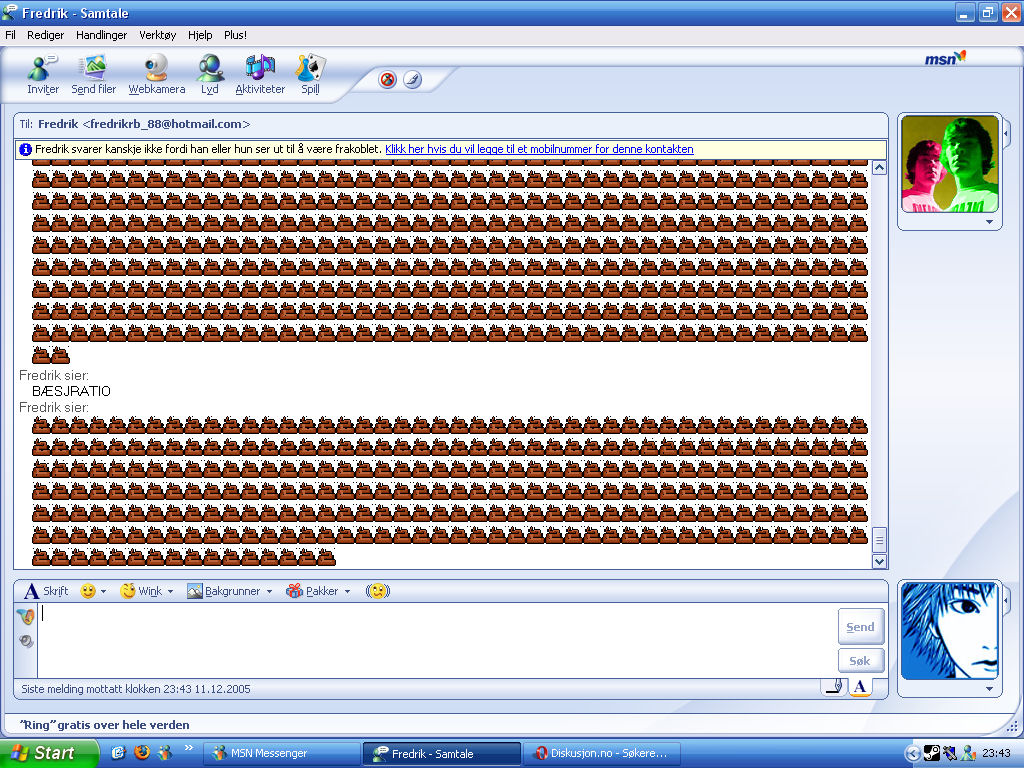Start voice call with Lyd icon
Screen dimensions: 1024x768
tap(210, 74)
